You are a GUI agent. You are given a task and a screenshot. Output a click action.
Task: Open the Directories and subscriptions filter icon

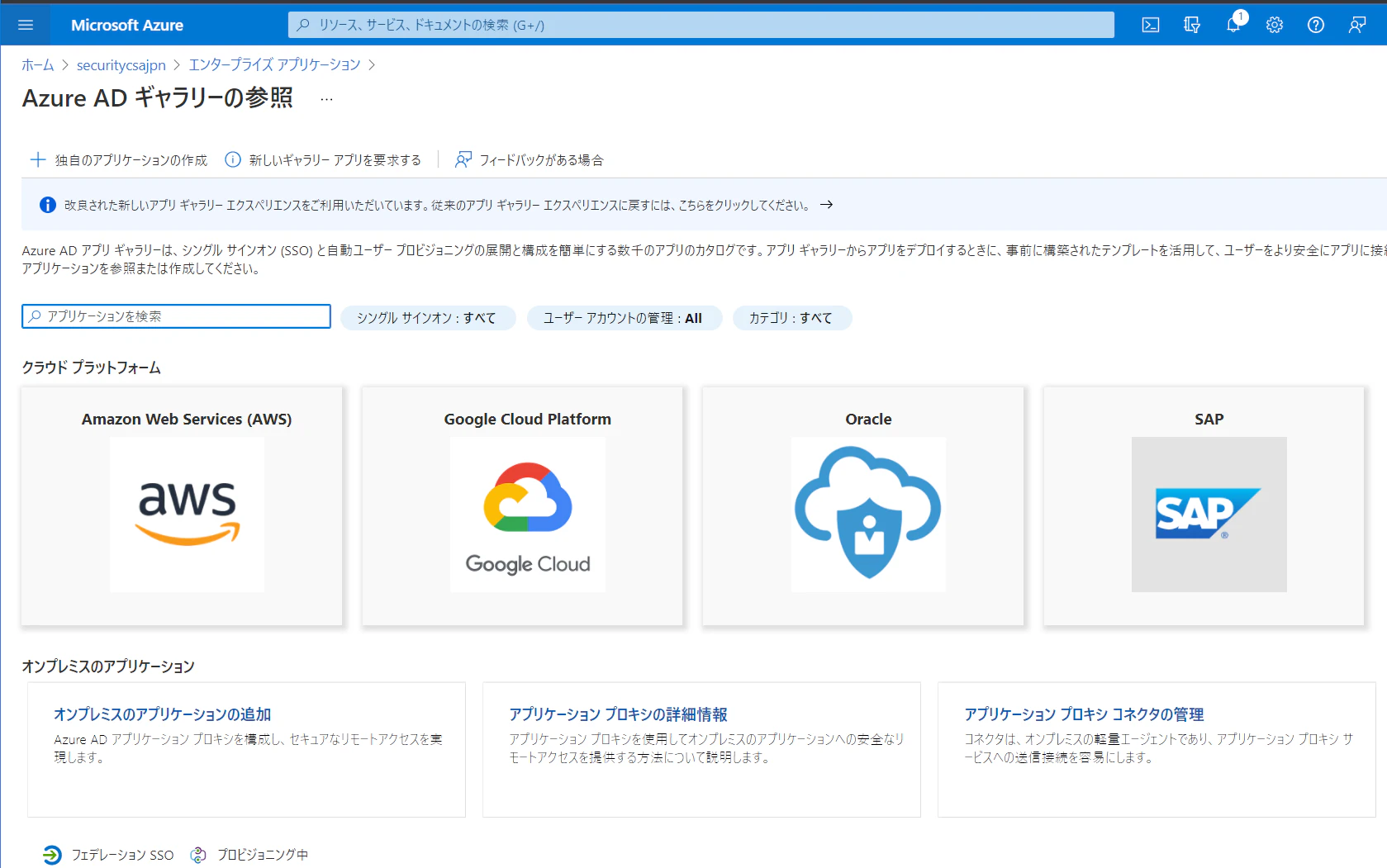(x=1192, y=25)
